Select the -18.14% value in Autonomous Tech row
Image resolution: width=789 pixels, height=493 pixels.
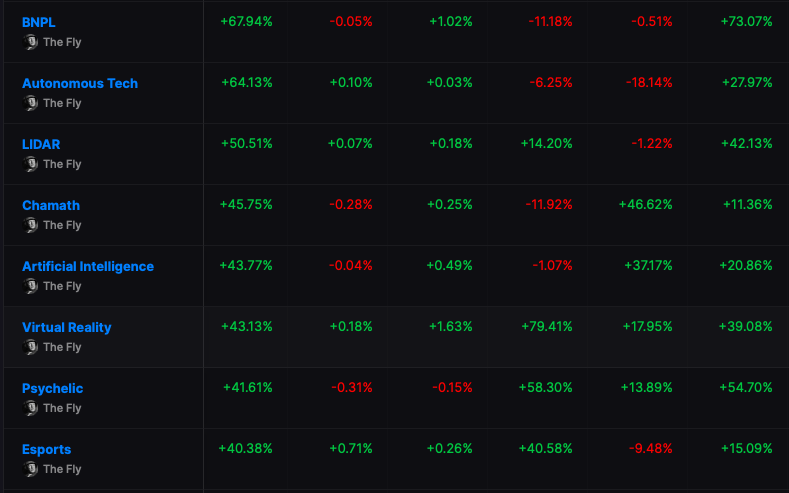[649, 83]
